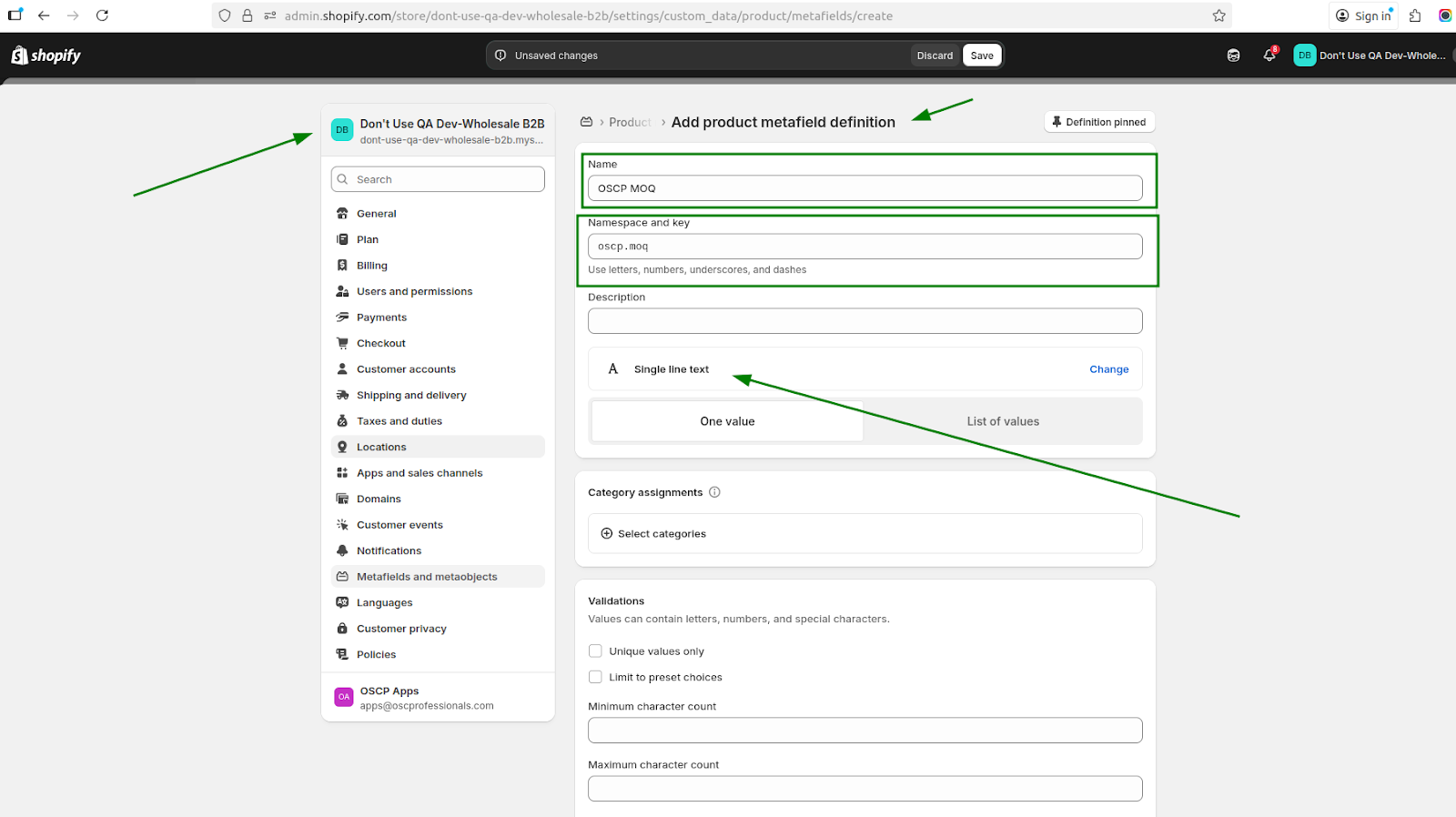The width and height of the screenshot is (1456, 817).
Task: Open store account menu in top bar
Action: pyautogui.click(x=1370, y=55)
